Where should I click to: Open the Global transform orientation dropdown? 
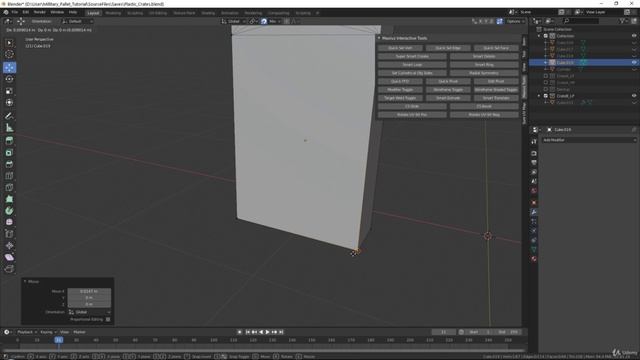click(x=233, y=21)
